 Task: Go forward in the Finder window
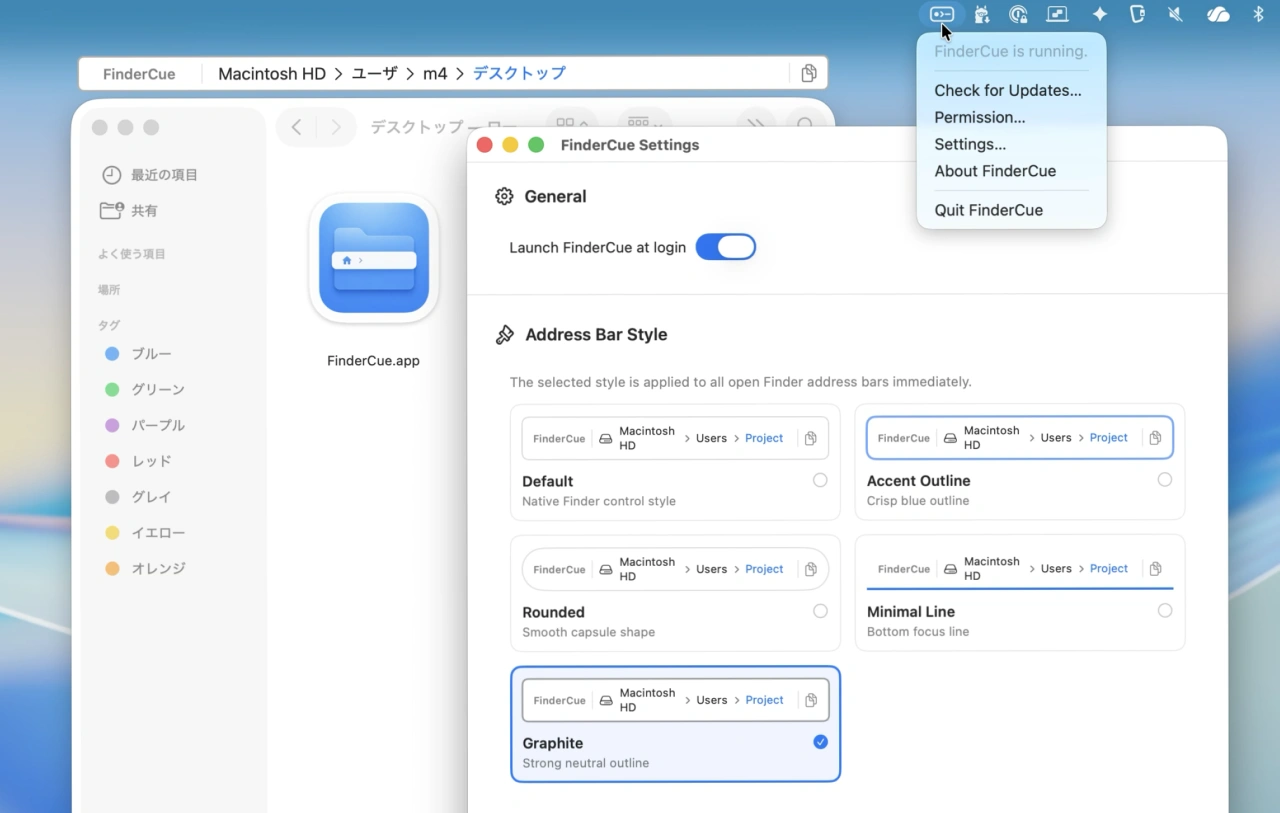[x=336, y=127]
